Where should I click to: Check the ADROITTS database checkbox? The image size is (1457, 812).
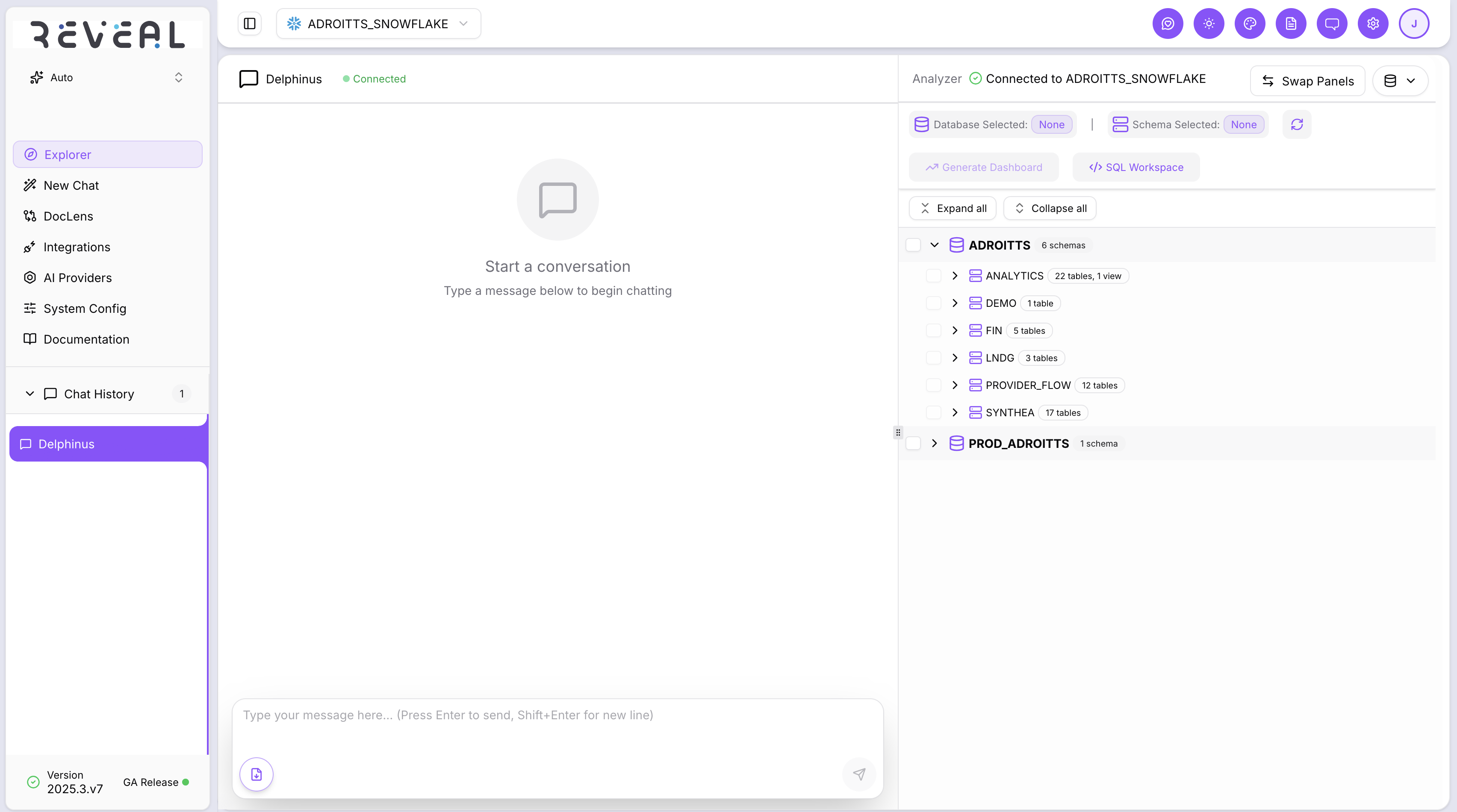pyautogui.click(x=913, y=245)
